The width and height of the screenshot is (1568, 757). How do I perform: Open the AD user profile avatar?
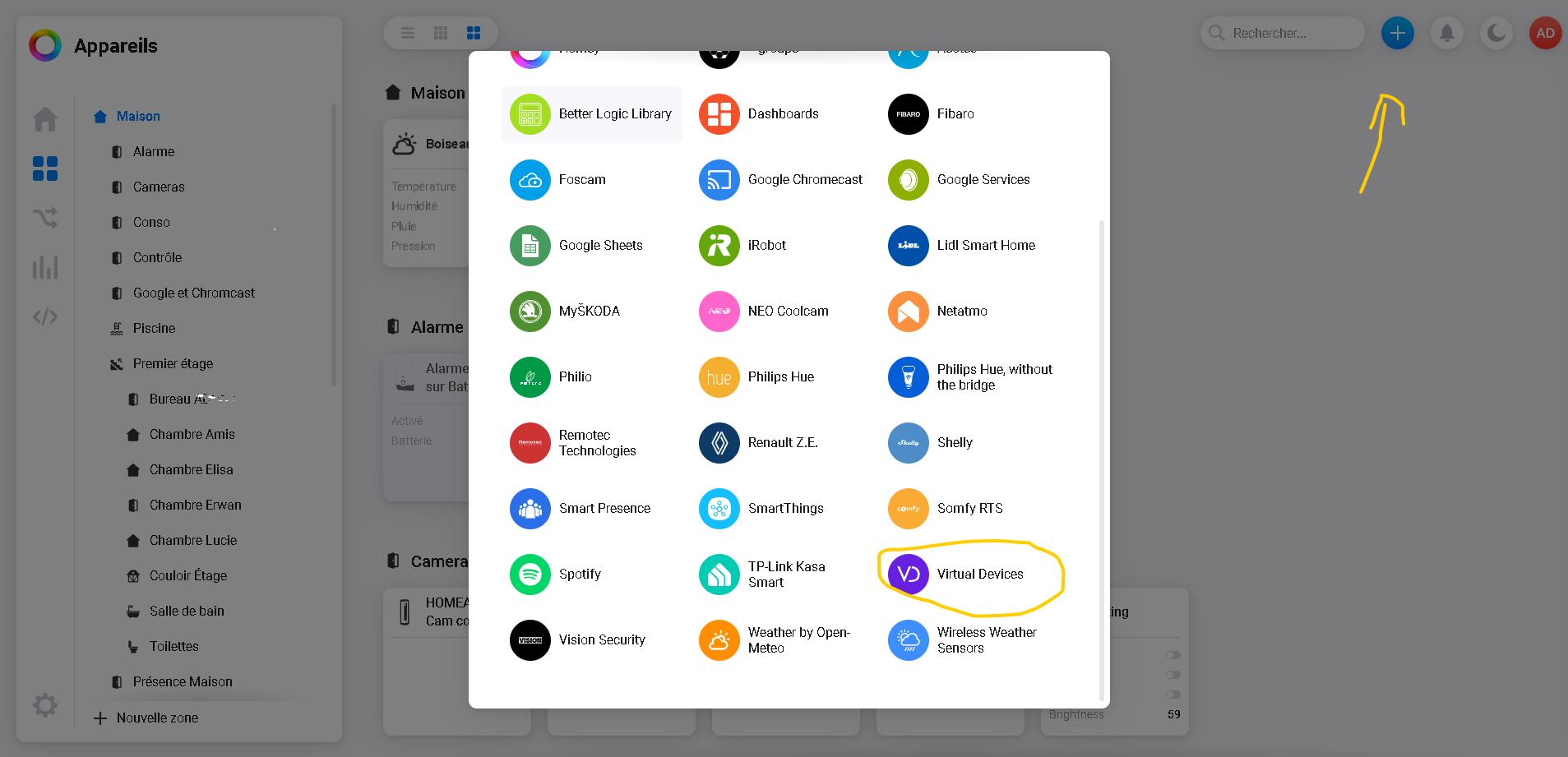[x=1546, y=33]
